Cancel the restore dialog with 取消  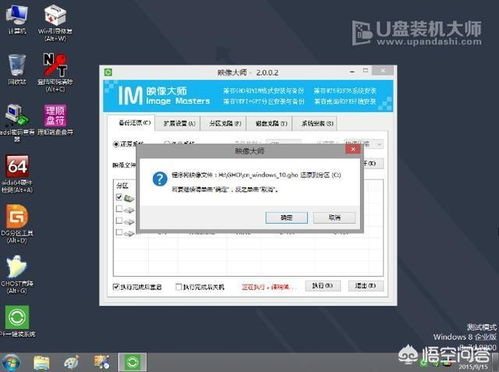coord(334,218)
